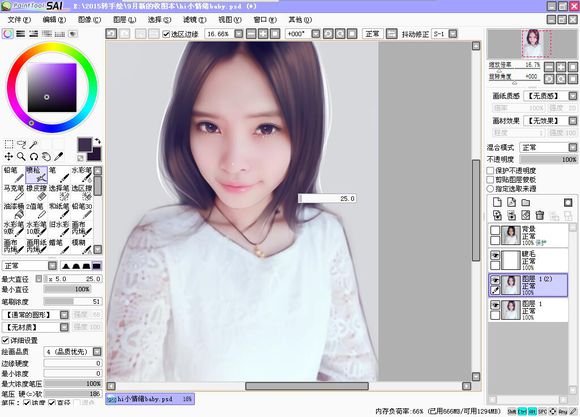580x417 pixels.
Task: Hide the 睫毛 layer eye icon
Action: (x=495, y=255)
